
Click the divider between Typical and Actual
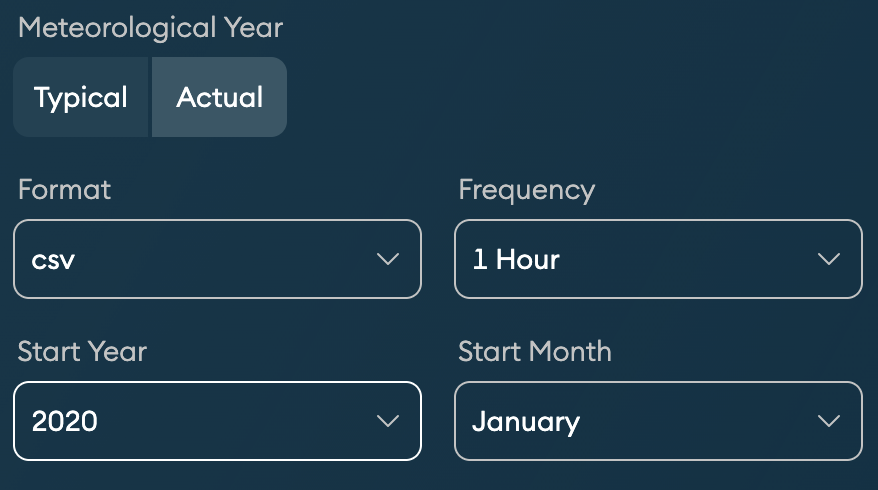(x=150, y=98)
